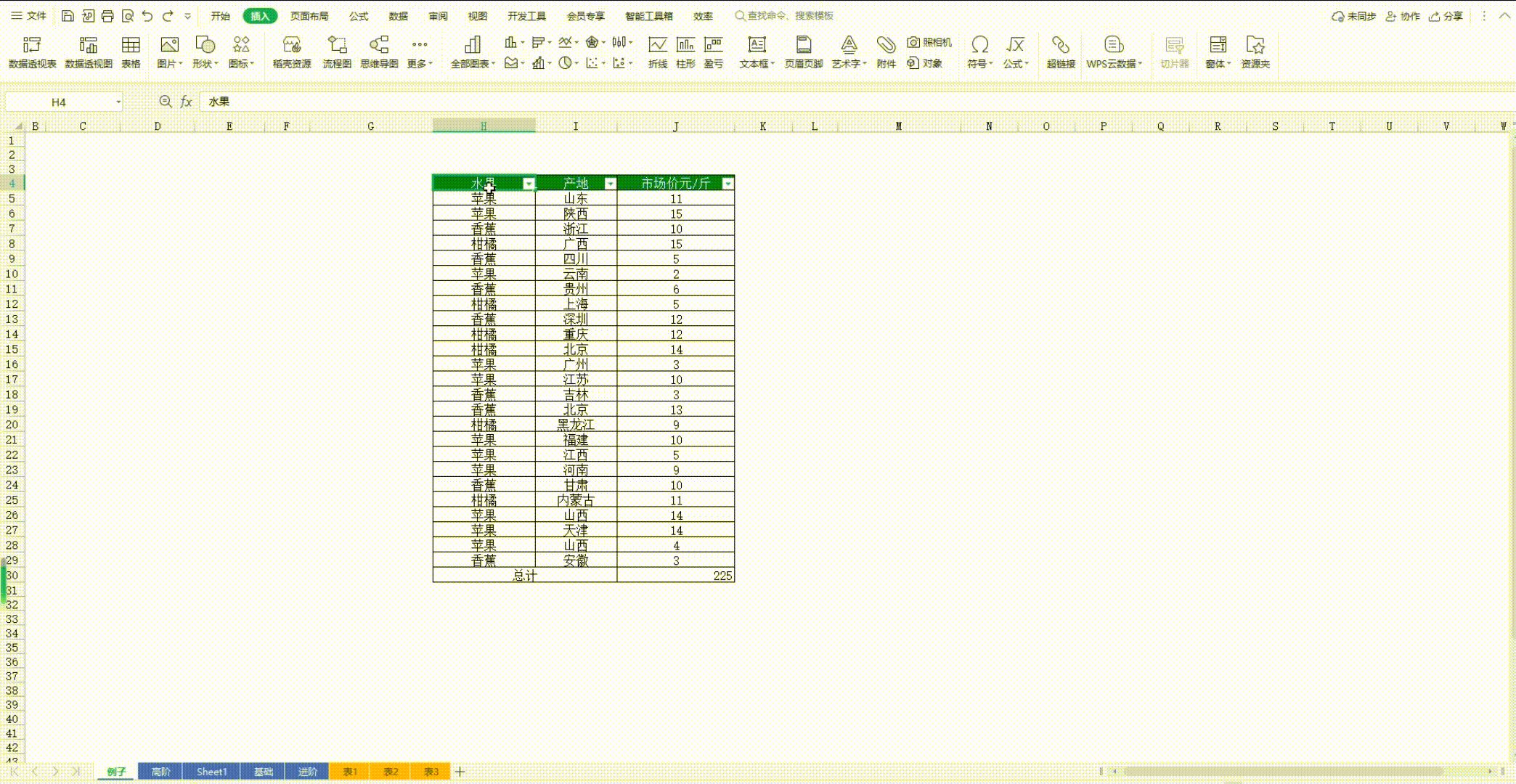
Task: Open the 产地 column filter dropdown
Action: point(610,184)
